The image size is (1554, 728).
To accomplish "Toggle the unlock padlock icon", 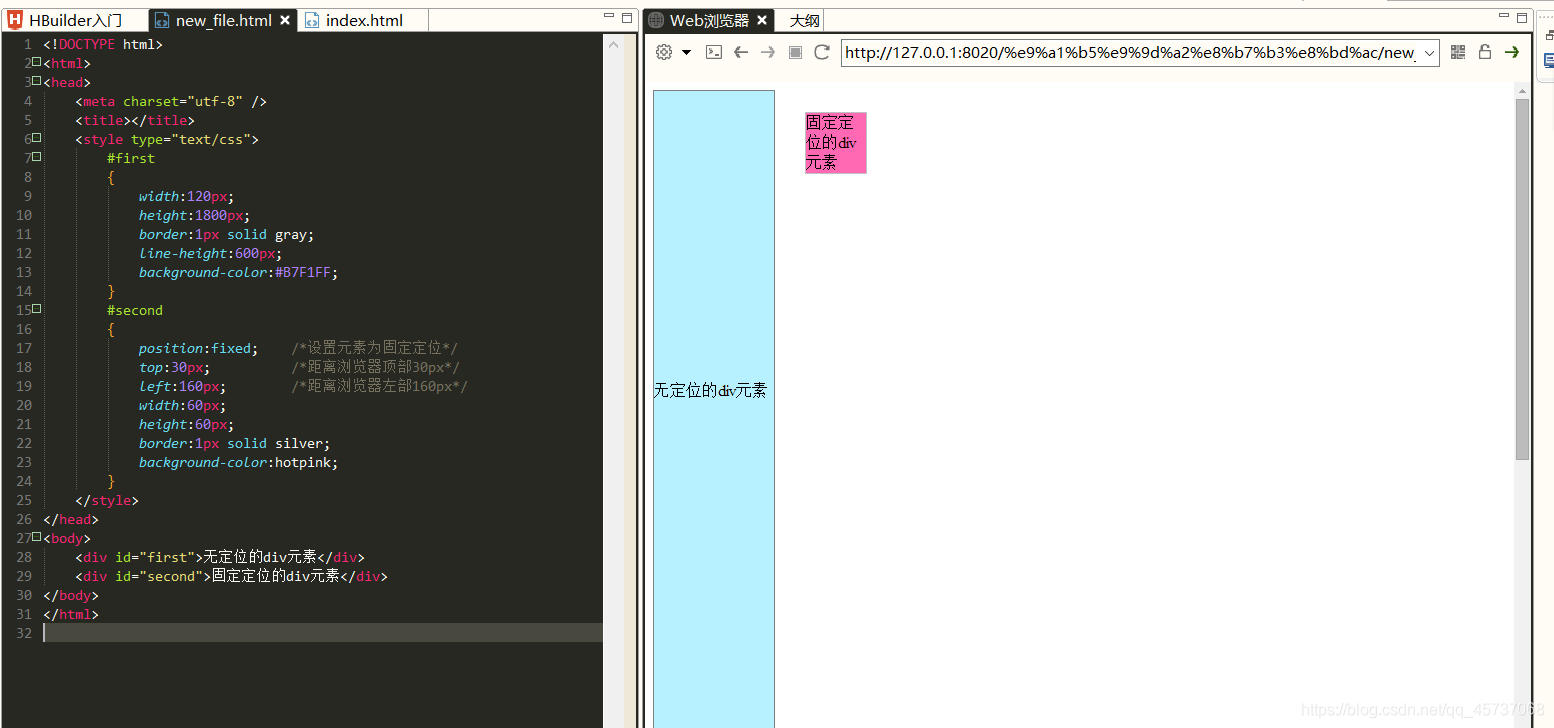I will point(1485,52).
